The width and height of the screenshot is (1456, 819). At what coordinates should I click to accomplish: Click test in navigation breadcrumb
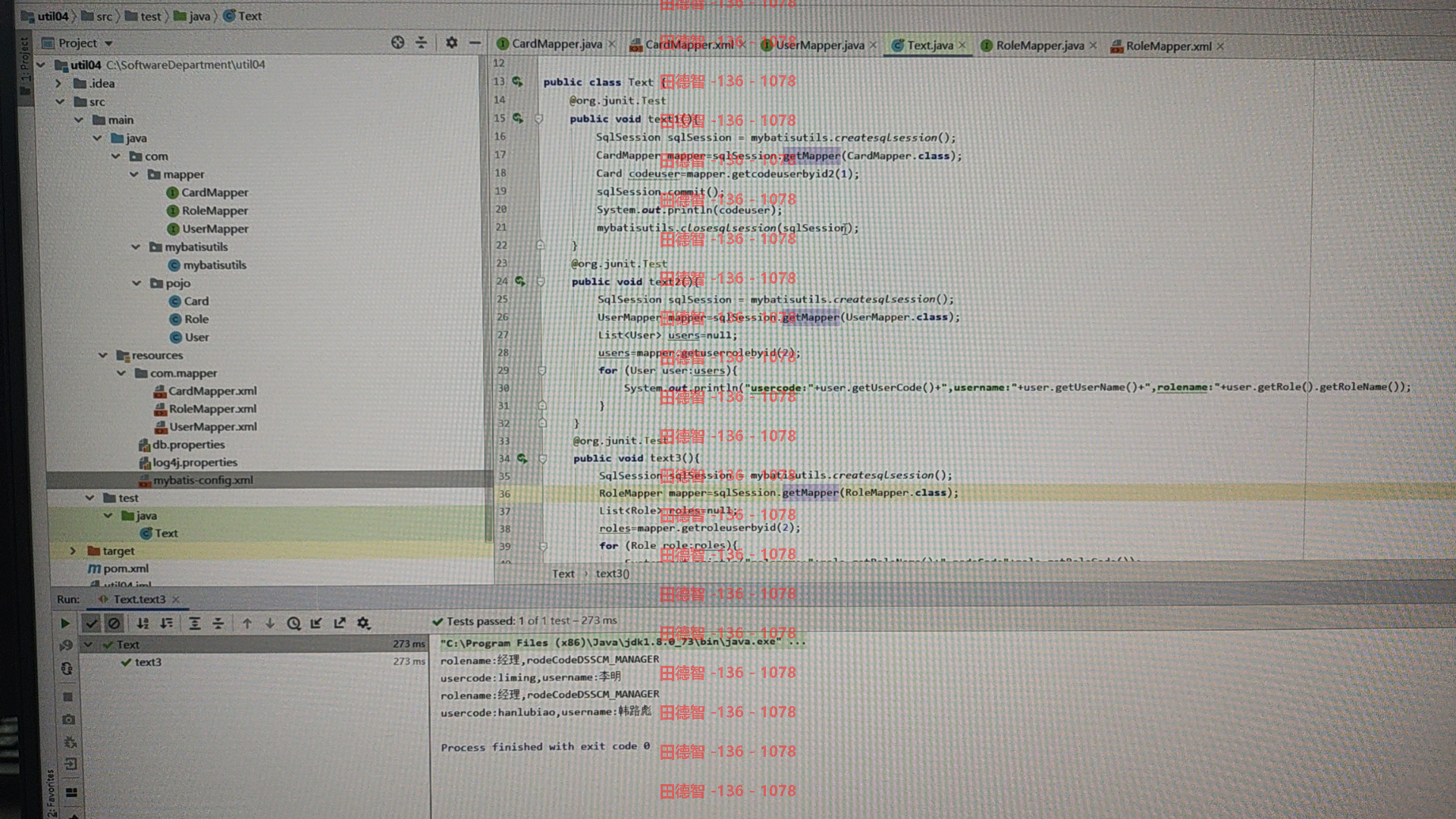143,16
